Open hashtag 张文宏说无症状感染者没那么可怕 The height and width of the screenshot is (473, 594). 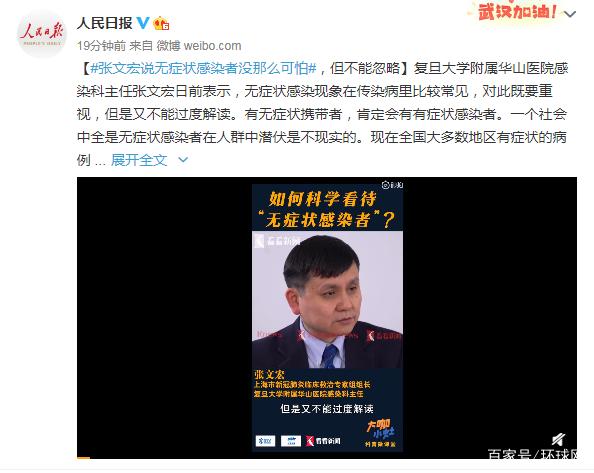204,69
